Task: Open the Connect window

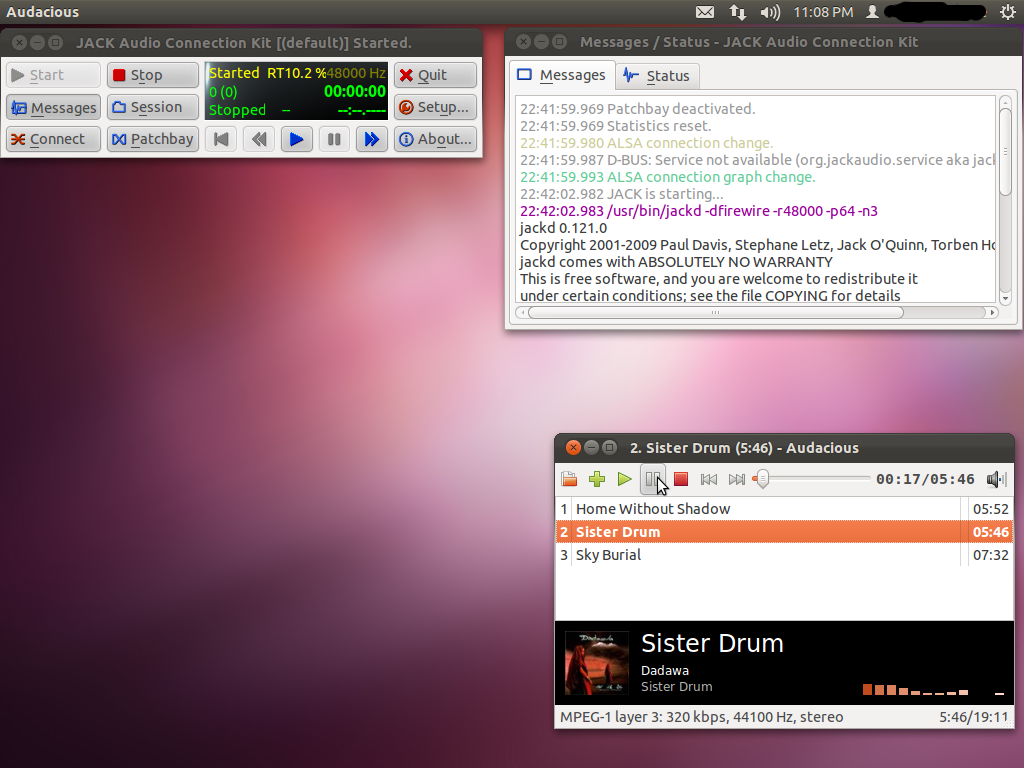Action: (x=54, y=139)
